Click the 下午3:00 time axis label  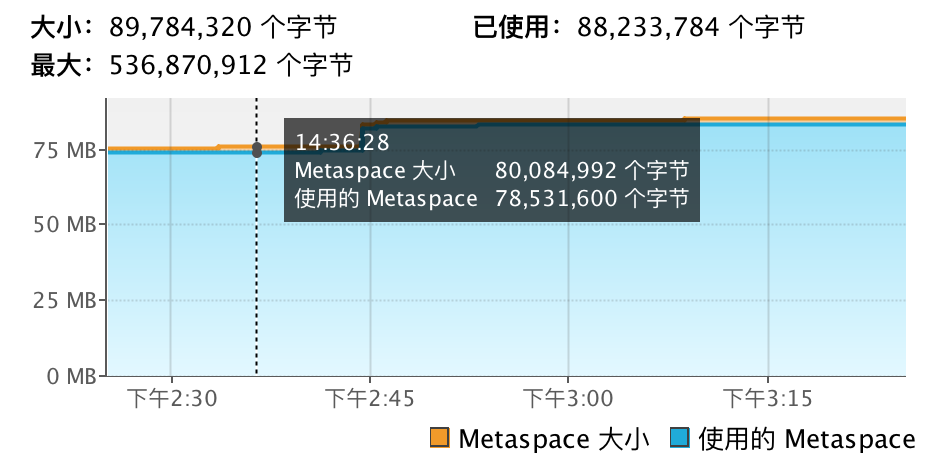[568, 400]
